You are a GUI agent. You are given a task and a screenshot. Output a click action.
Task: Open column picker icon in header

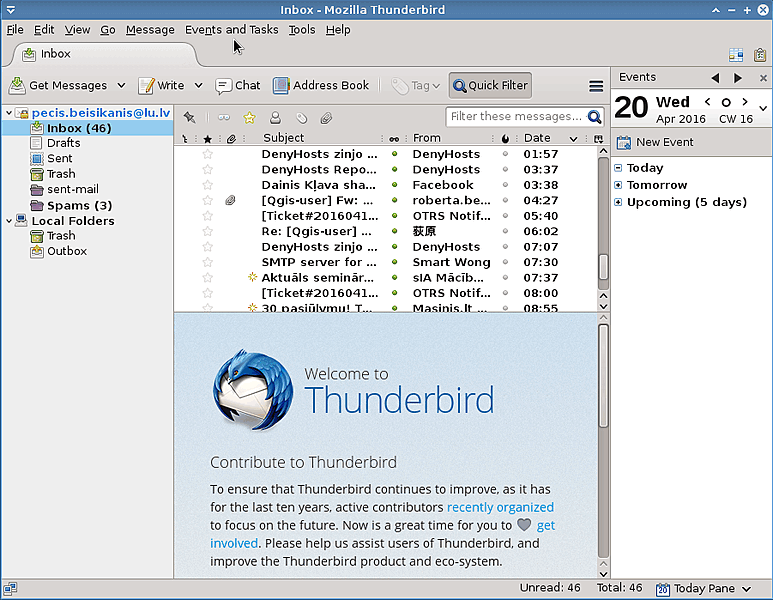coord(598,139)
